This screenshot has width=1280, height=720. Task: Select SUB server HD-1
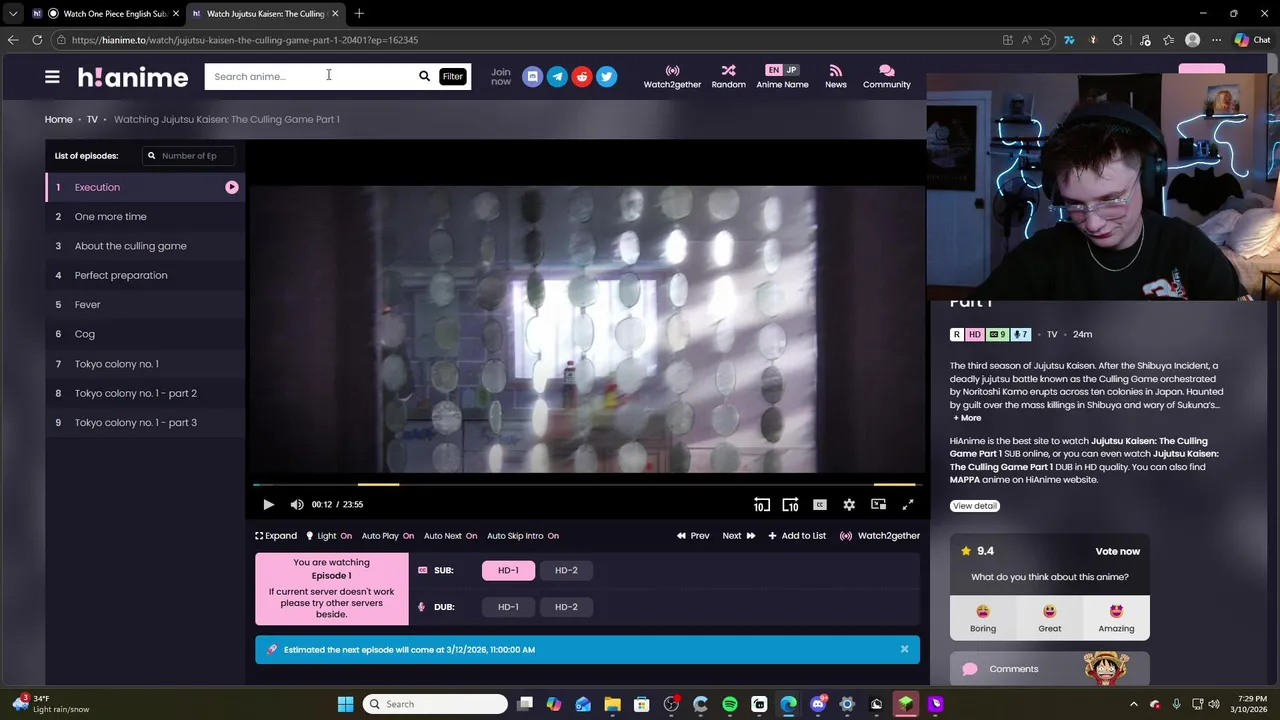coord(508,570)
